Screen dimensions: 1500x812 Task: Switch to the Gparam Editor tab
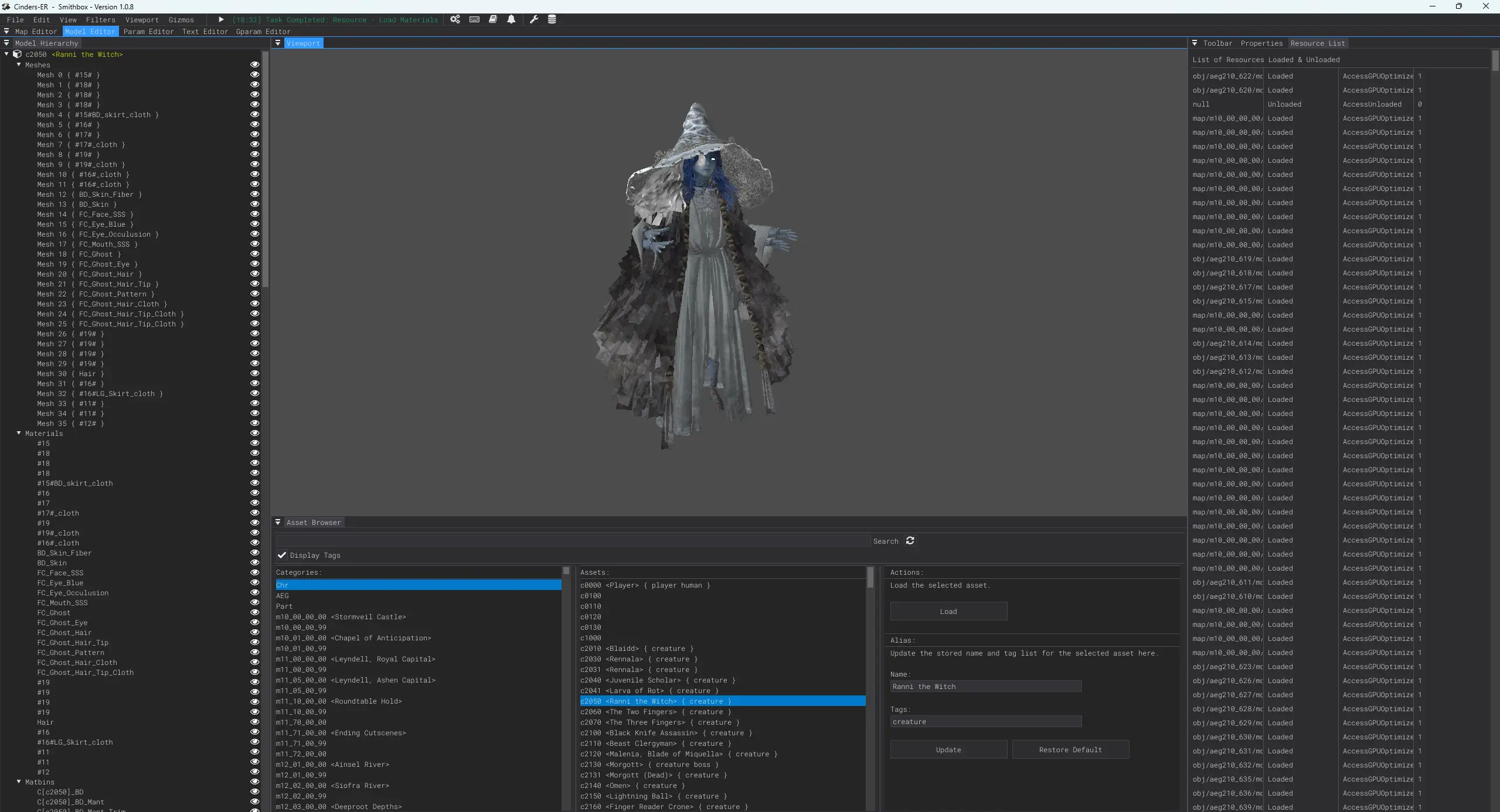pos(263,32)
